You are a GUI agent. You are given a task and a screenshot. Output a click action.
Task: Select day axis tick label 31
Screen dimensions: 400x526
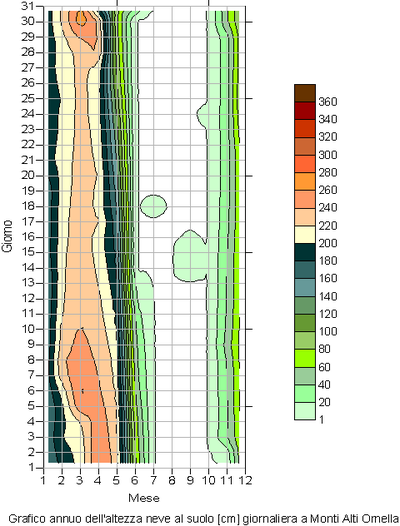tap(29, 6)
